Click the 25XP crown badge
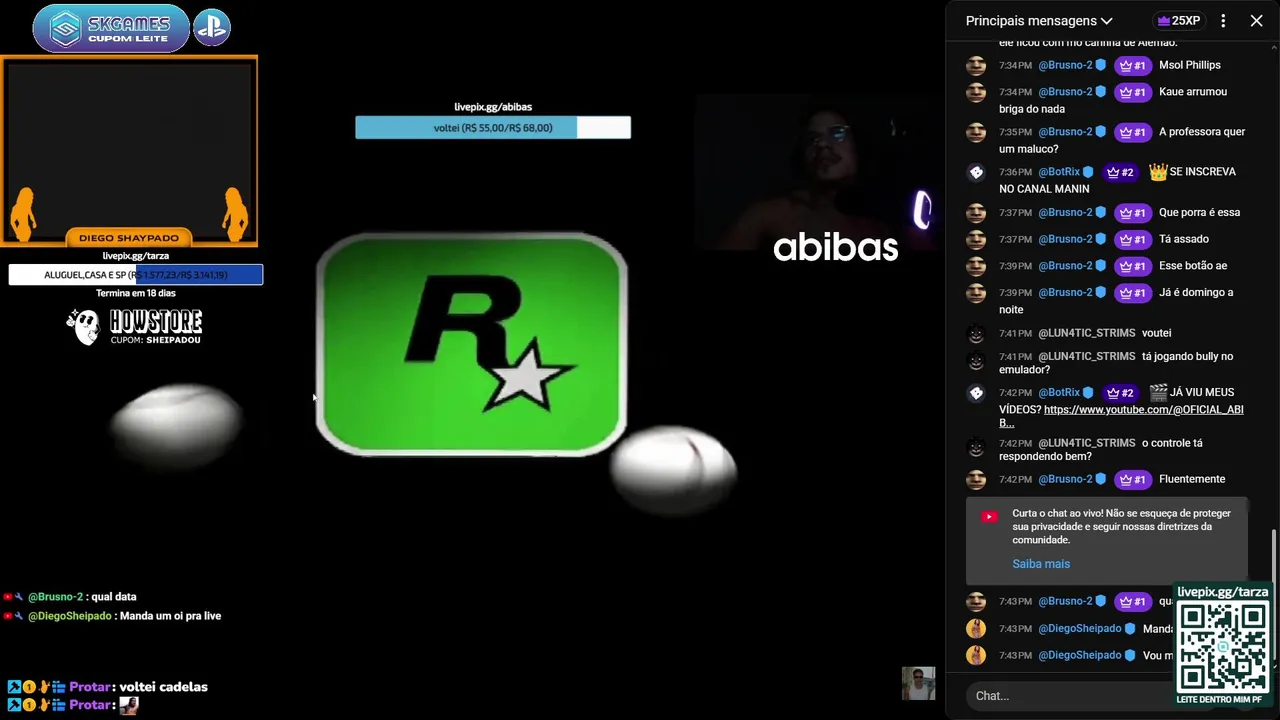1280x720 pixels. click(x=1178, y=21)
